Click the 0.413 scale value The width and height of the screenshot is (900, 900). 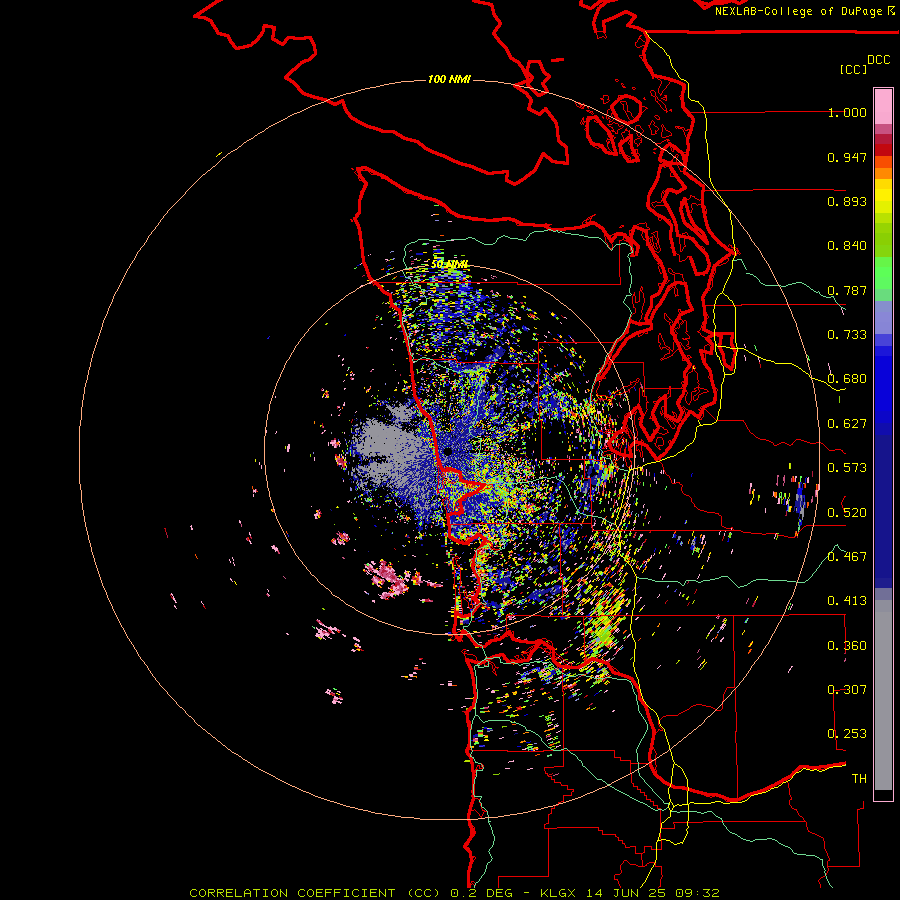pos(847,601)
